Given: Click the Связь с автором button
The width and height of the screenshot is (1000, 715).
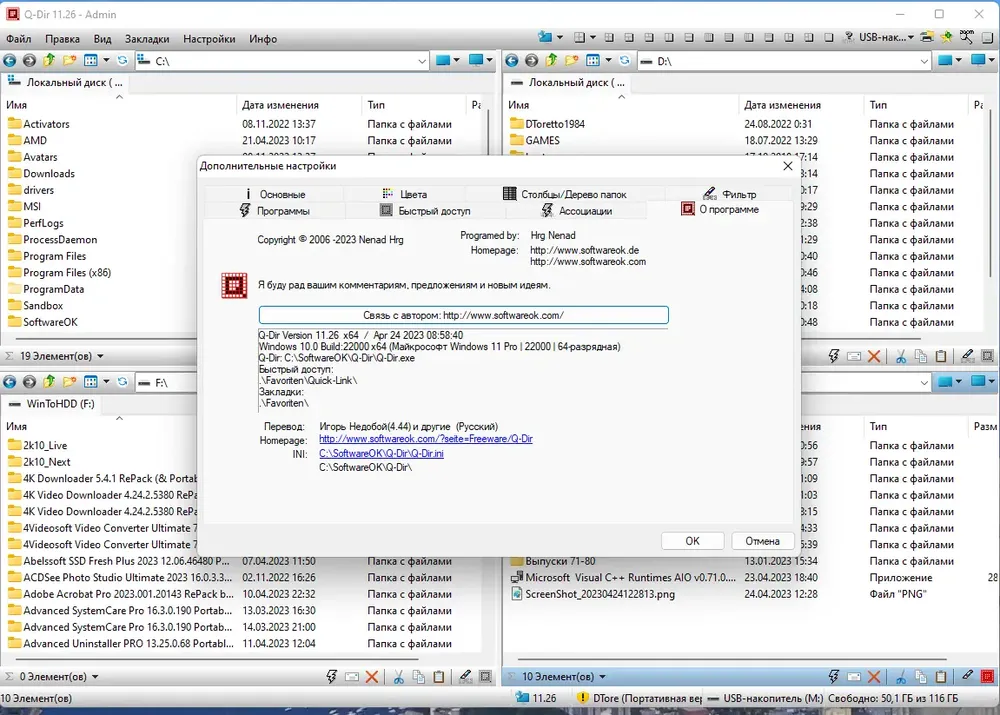Looking at the screenshot, I should pos(464,315).
